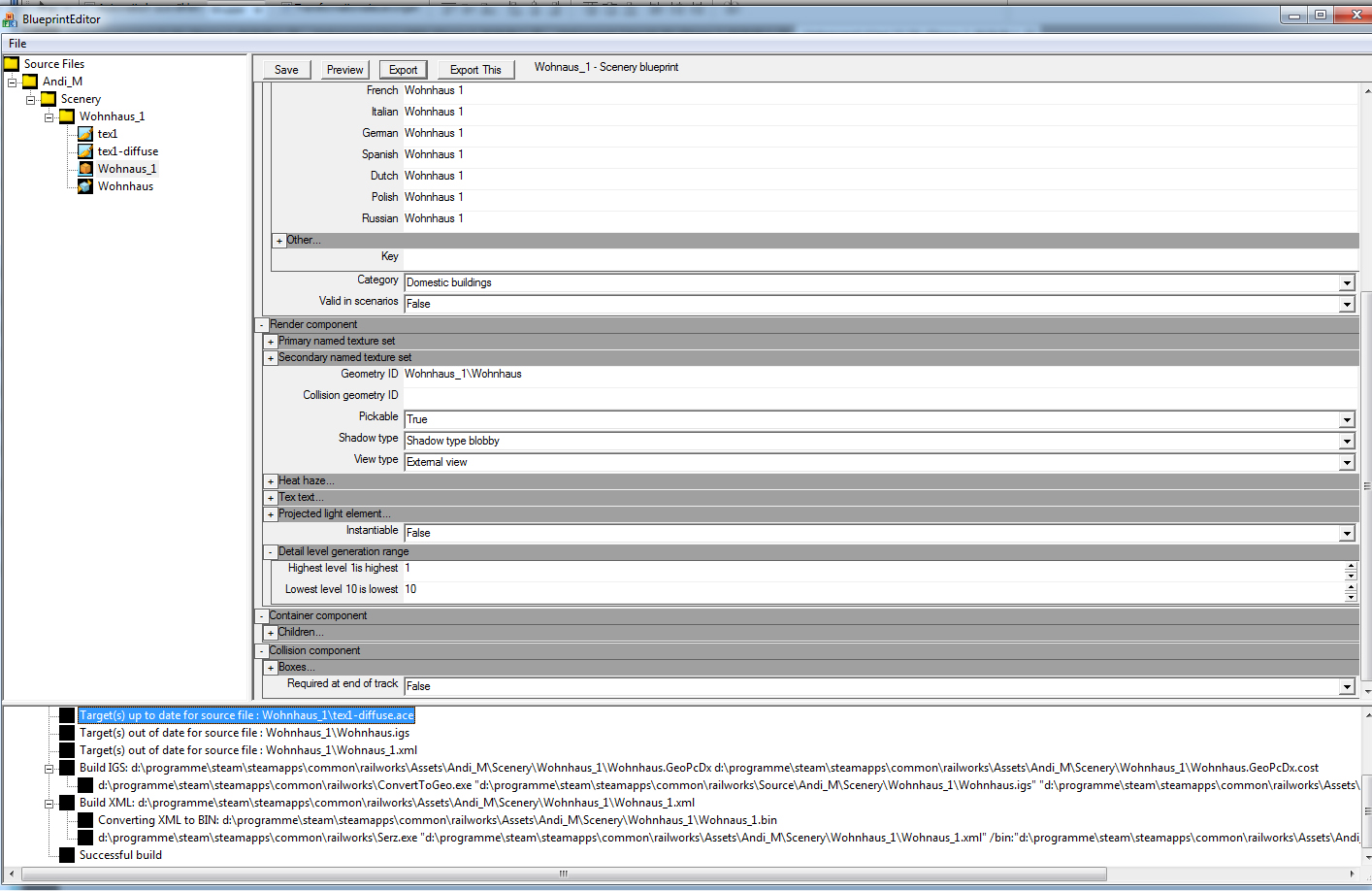1372x891 pixels.
Task: Expand the Primary named texture set section
Action: tap(271, 342)
